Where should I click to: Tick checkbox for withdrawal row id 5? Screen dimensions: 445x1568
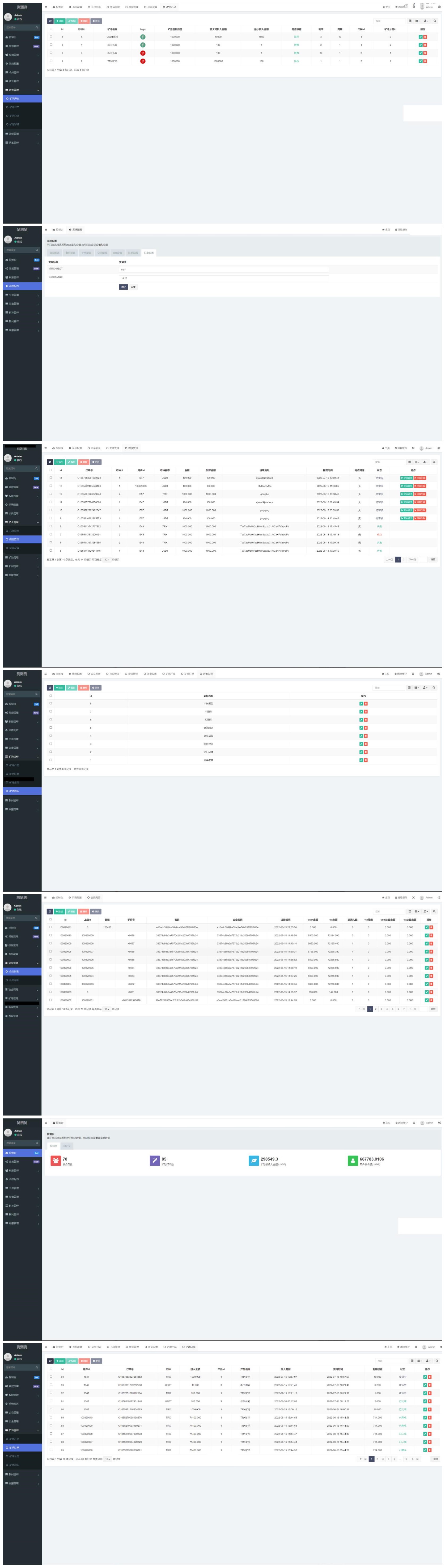50,550
